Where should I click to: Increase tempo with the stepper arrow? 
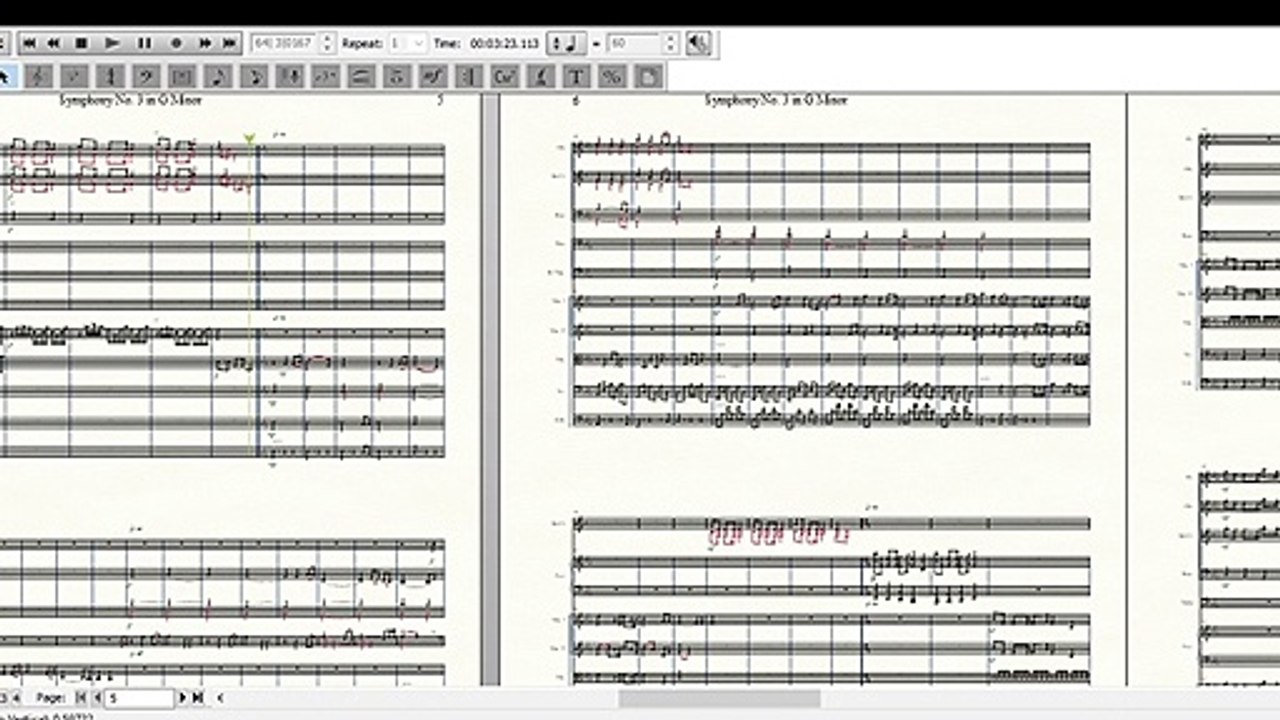point(670,39)
